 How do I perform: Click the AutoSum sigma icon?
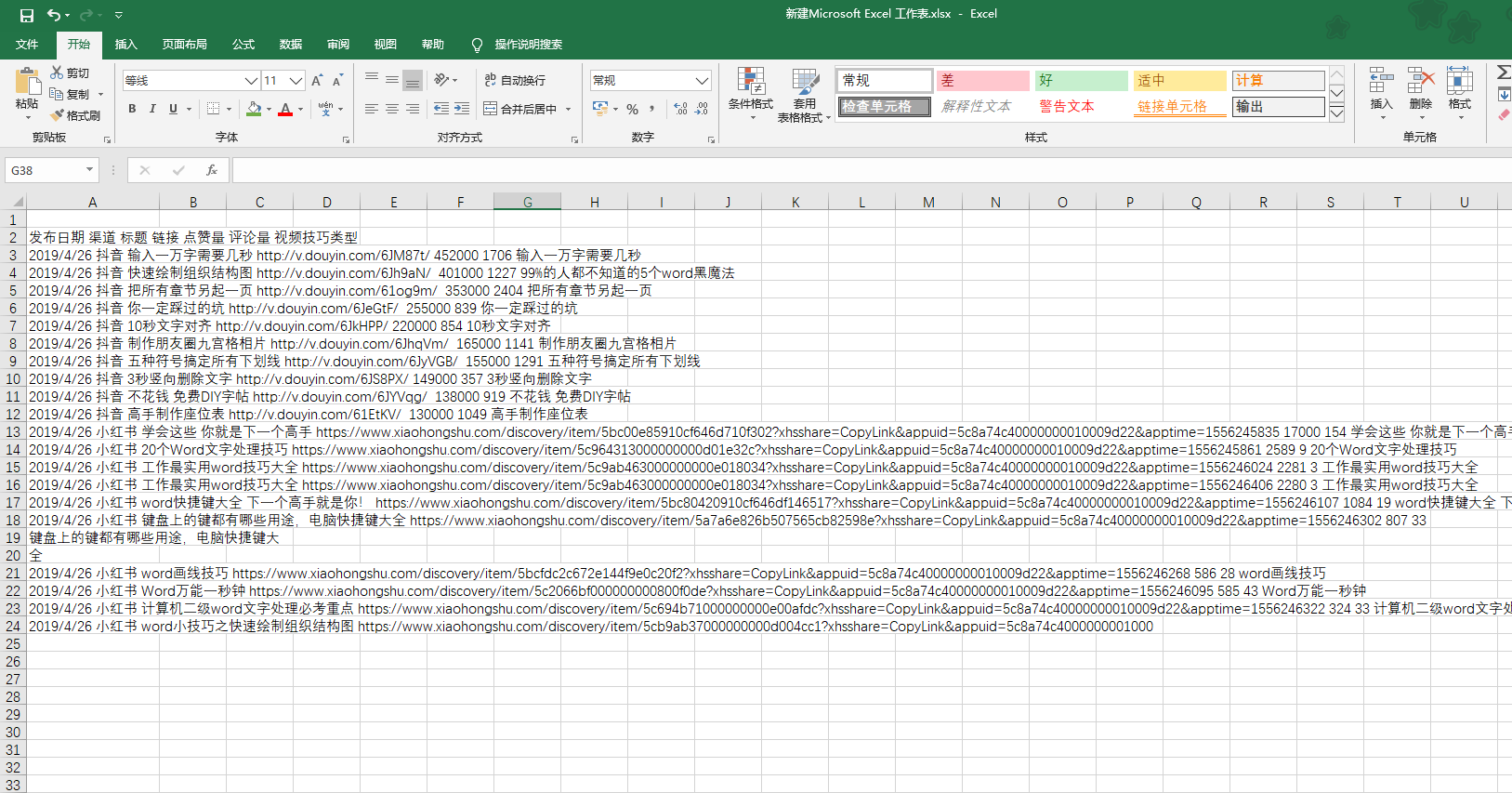point(1503,72)
